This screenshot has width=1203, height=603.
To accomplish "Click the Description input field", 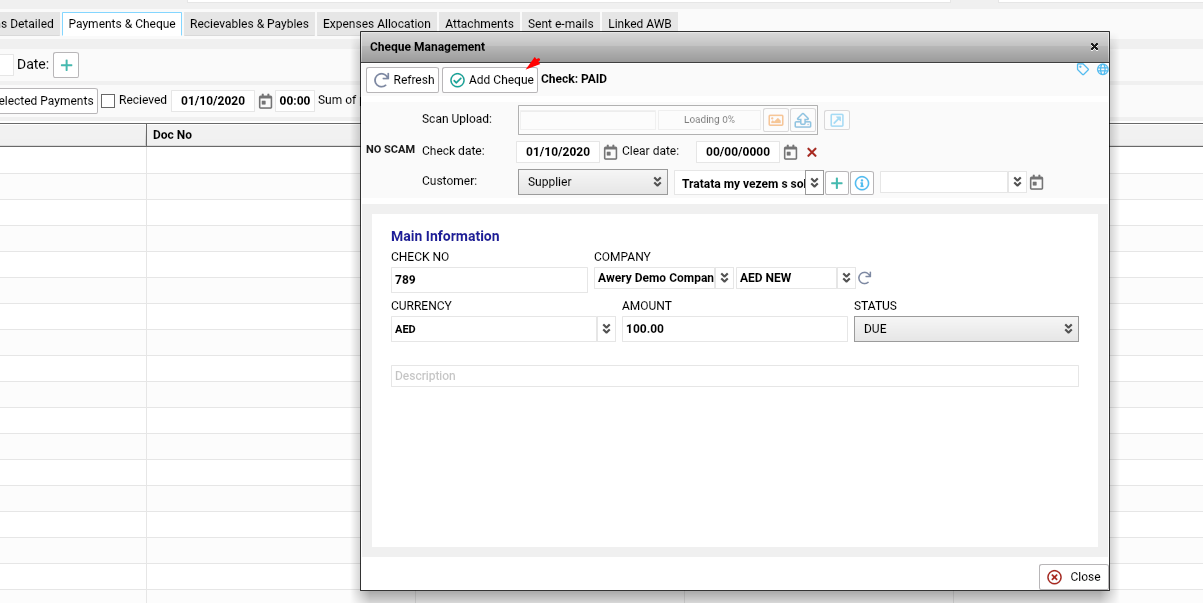I will 734,376.
